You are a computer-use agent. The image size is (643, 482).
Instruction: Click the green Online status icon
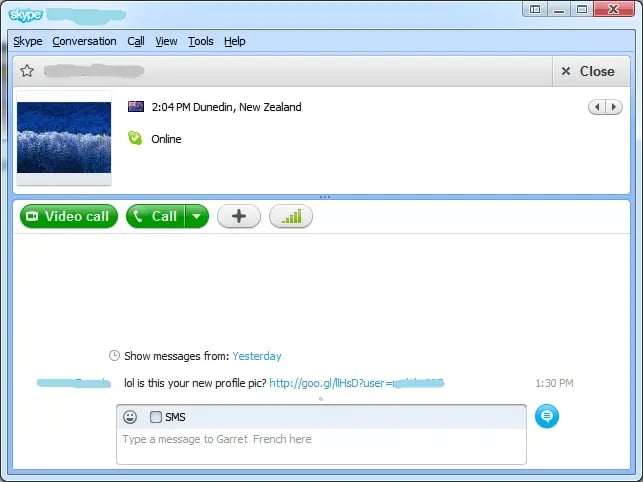coord(135,139)
